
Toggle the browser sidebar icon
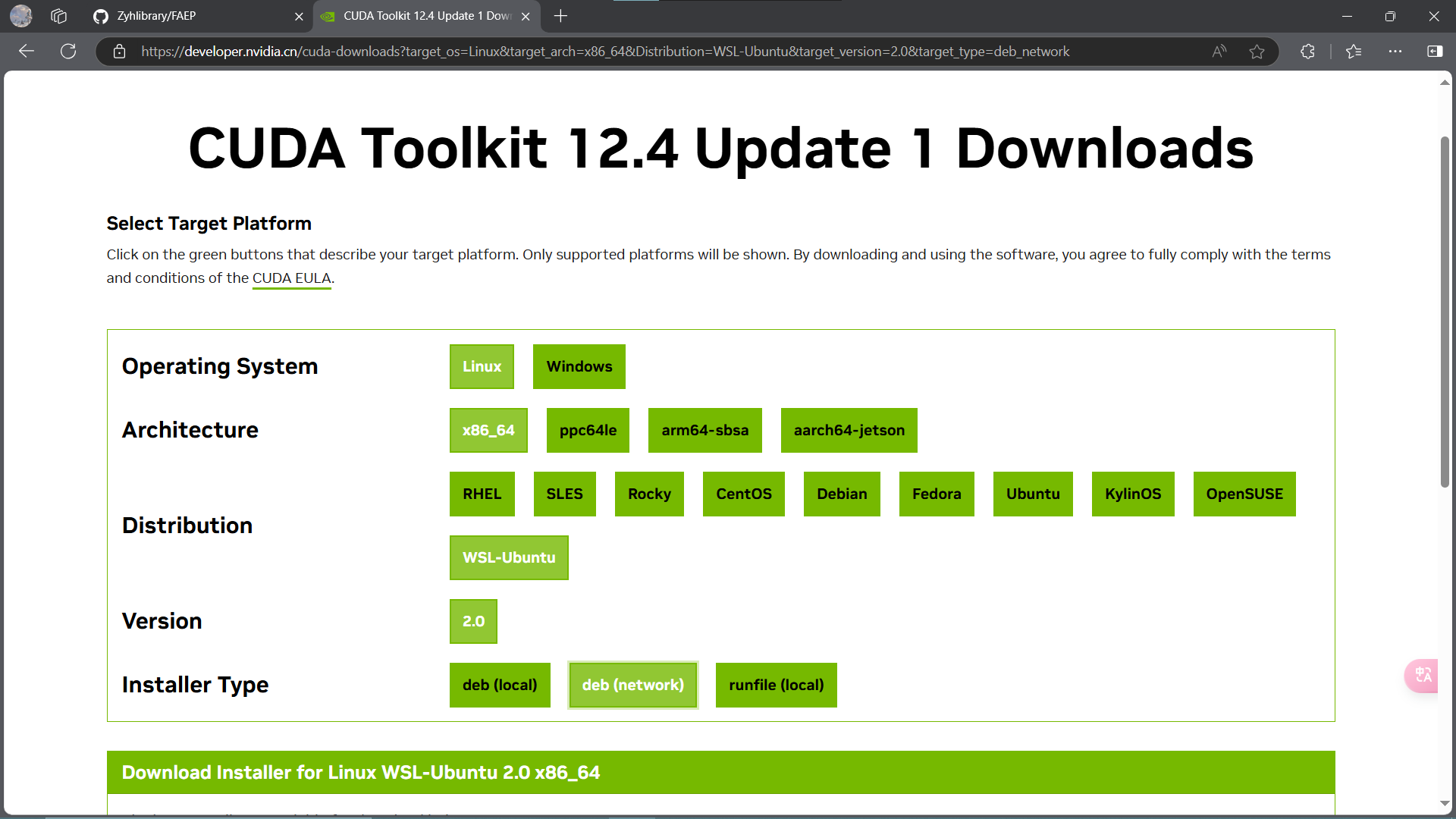coord(1435,51)
